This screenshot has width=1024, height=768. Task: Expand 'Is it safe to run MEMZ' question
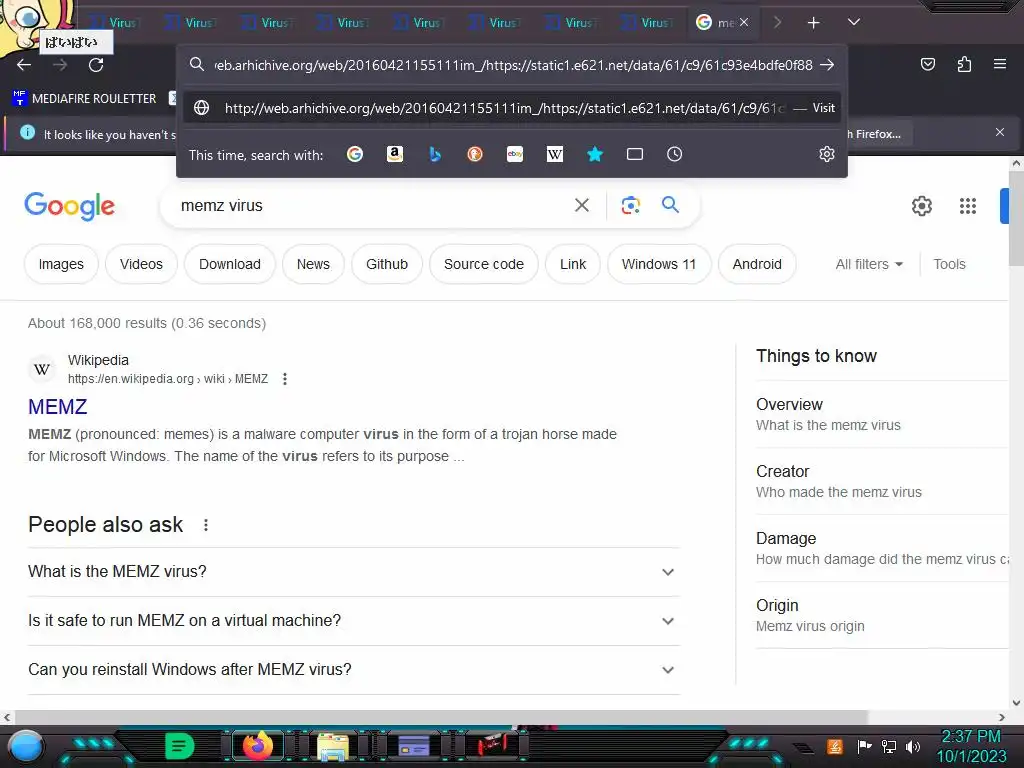pos(354,620)
